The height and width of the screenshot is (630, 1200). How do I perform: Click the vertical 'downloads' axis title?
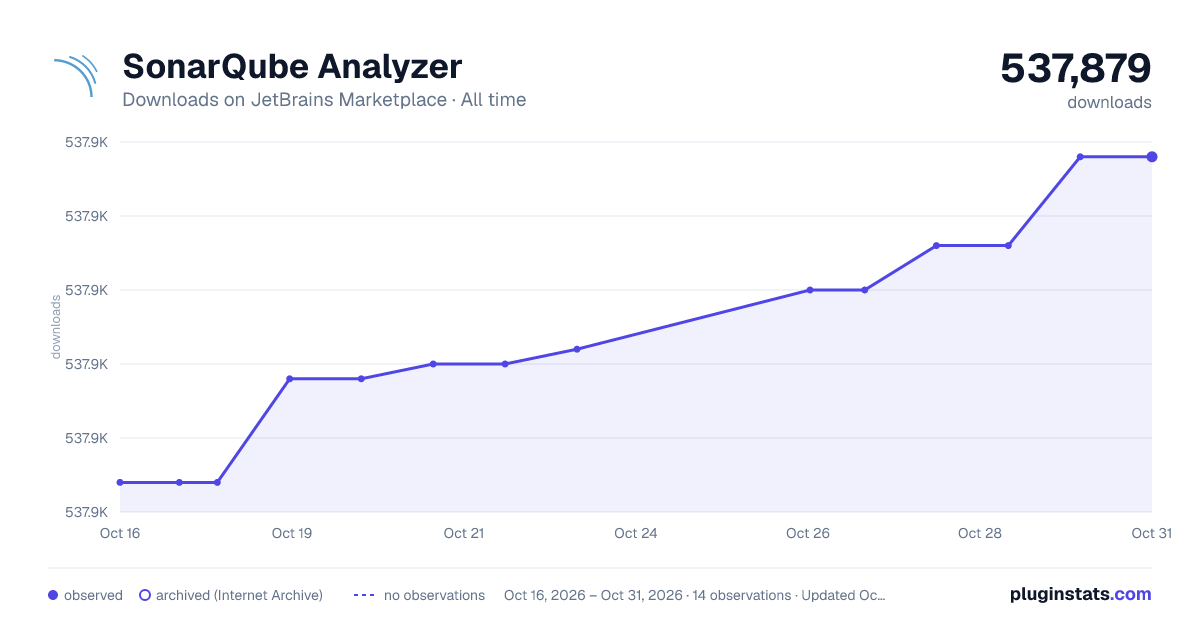56,327
